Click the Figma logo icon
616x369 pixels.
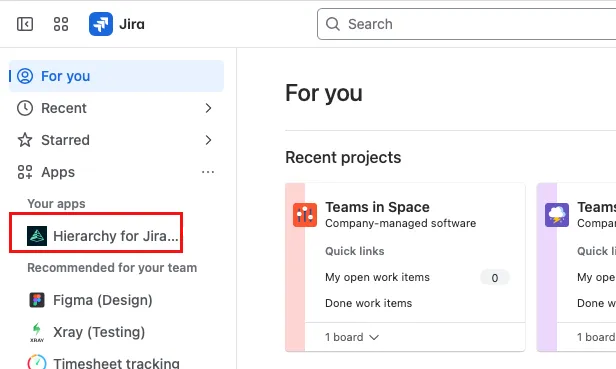37,300
